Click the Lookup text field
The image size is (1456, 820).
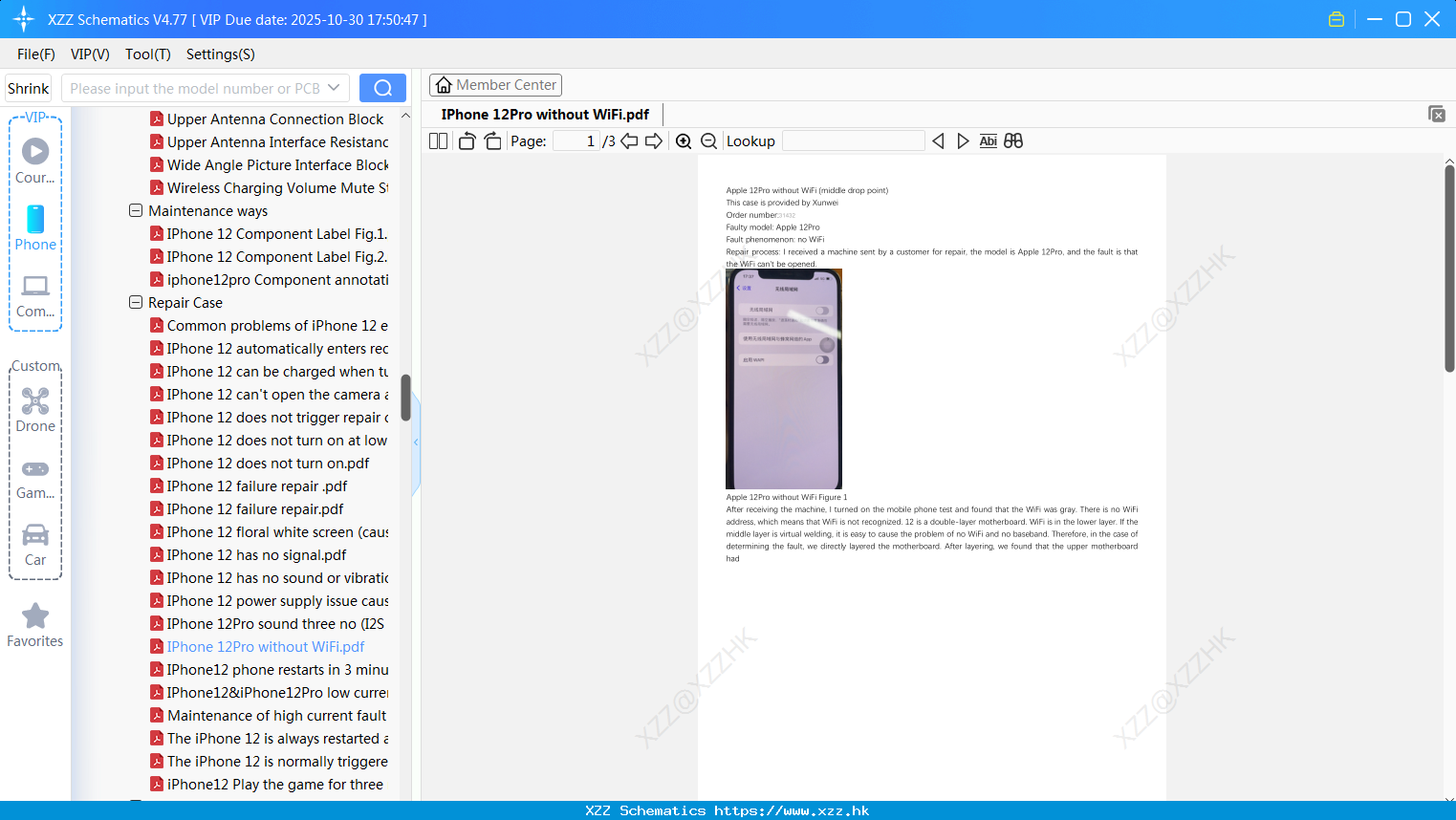(x=853, y=141)
